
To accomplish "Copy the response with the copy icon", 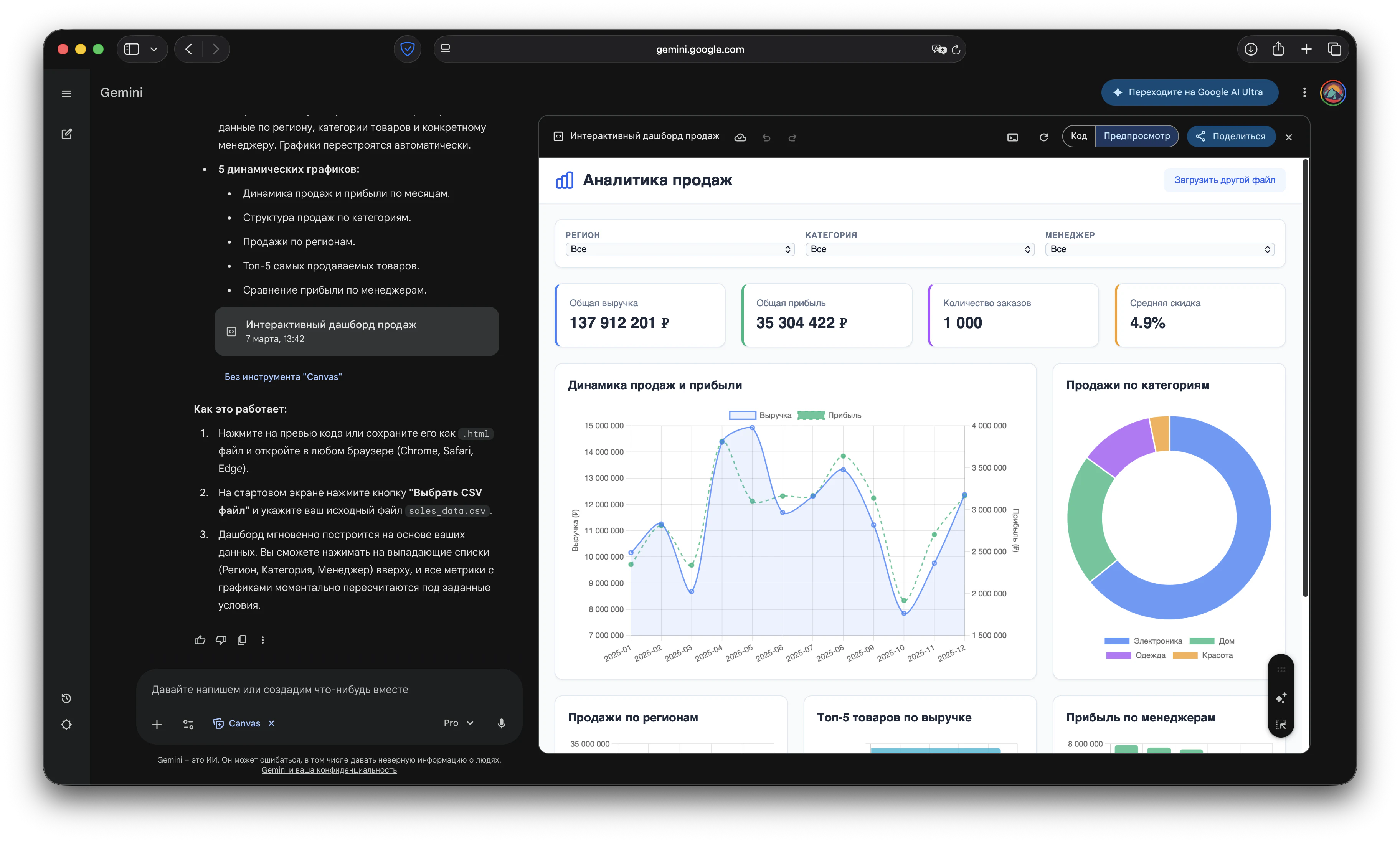I will click(x=242, y=640).
